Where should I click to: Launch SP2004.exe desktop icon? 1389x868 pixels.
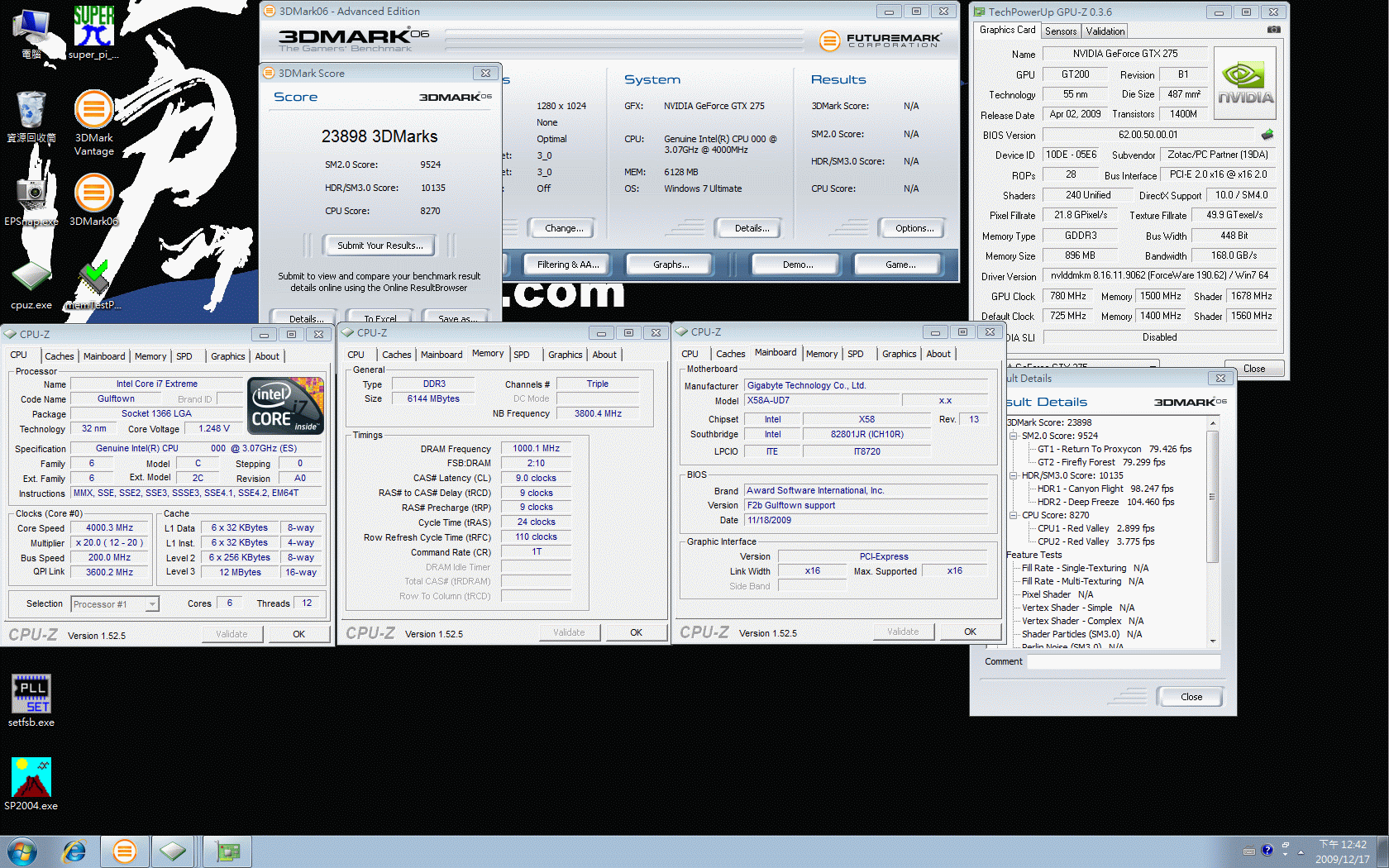(x=31, y=785)
